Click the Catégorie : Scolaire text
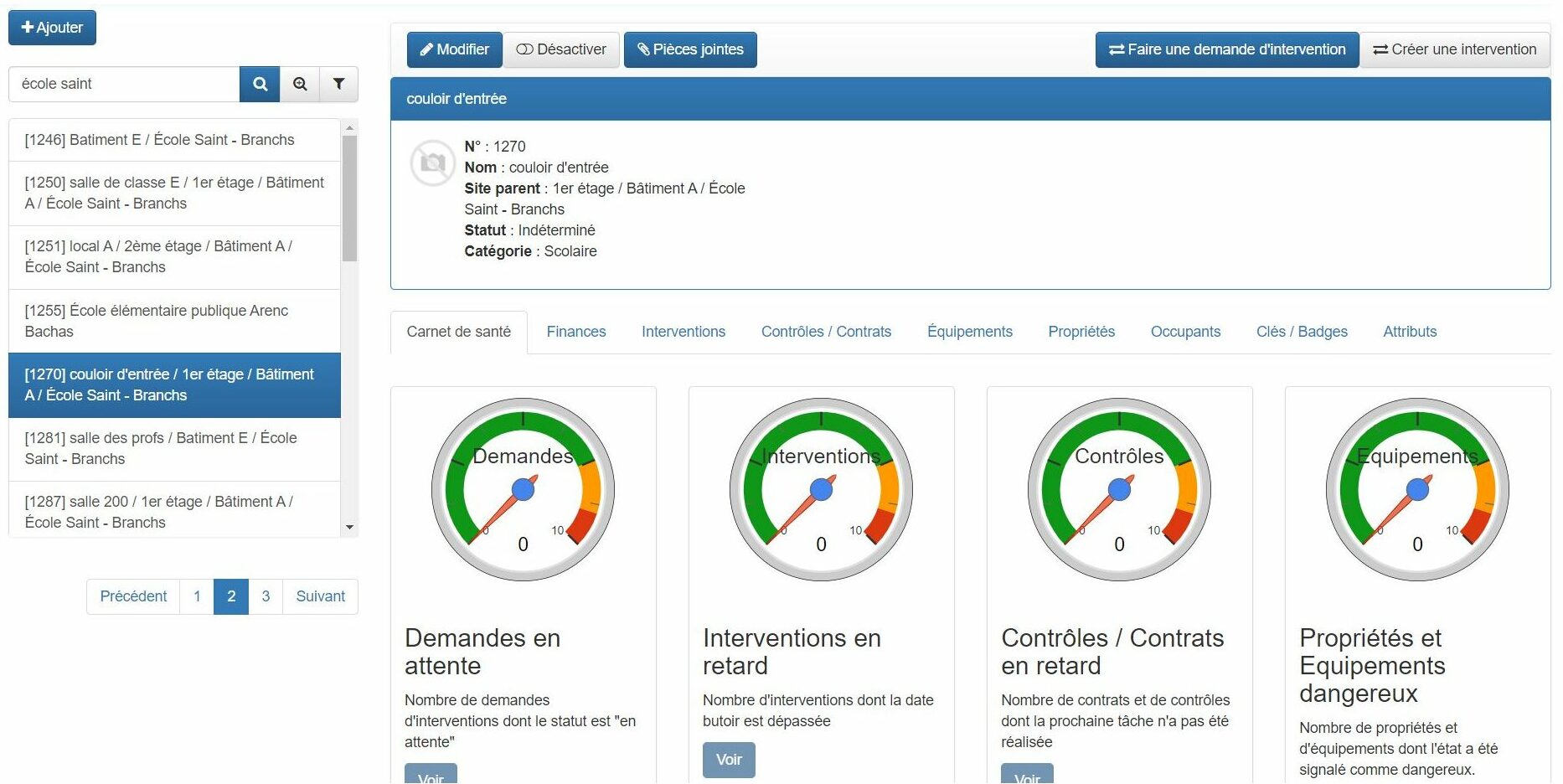Screen dimensions: 1563x784 (530, 251)
